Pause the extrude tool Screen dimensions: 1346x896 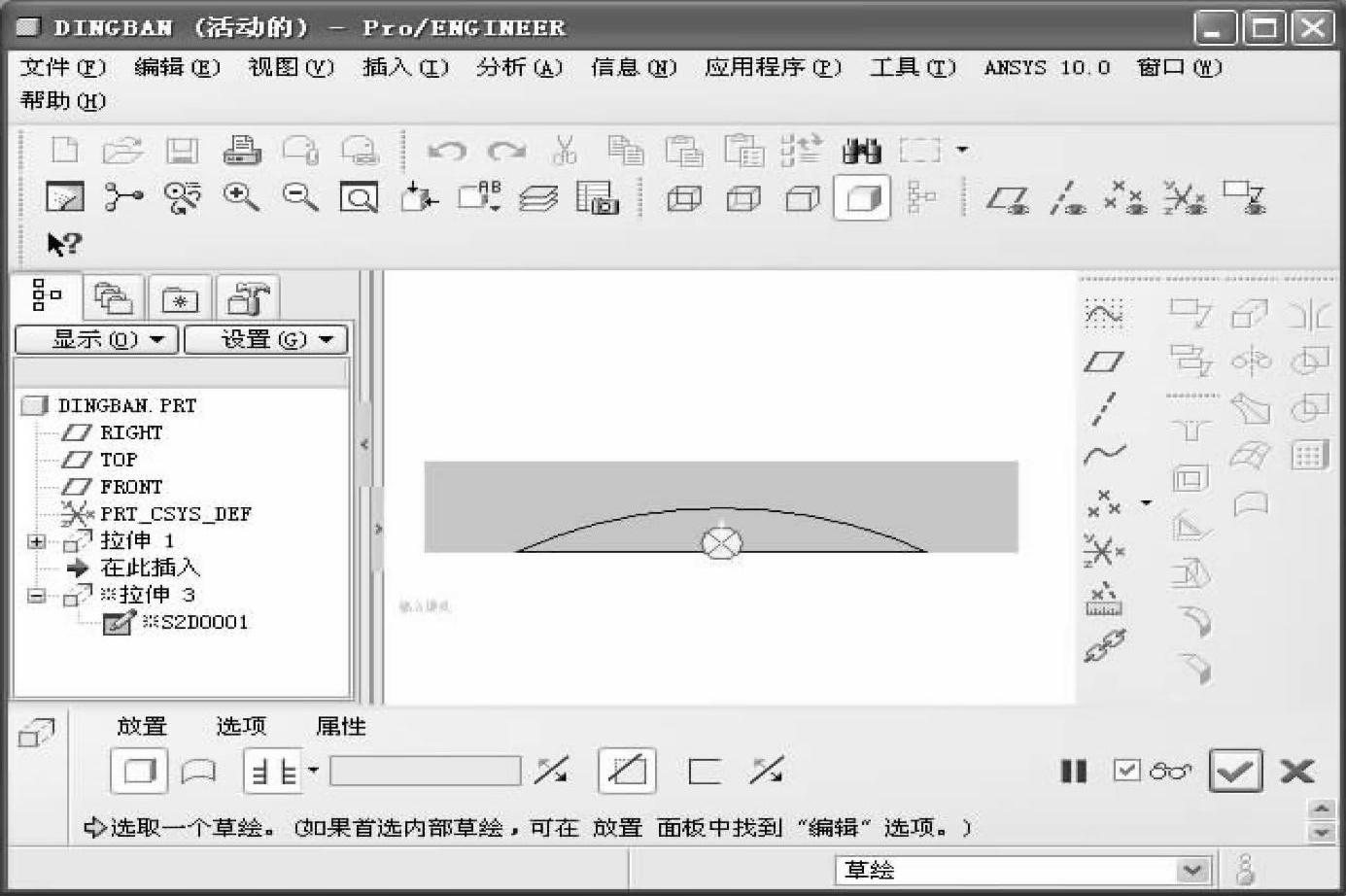click(x=1074, y=772)
